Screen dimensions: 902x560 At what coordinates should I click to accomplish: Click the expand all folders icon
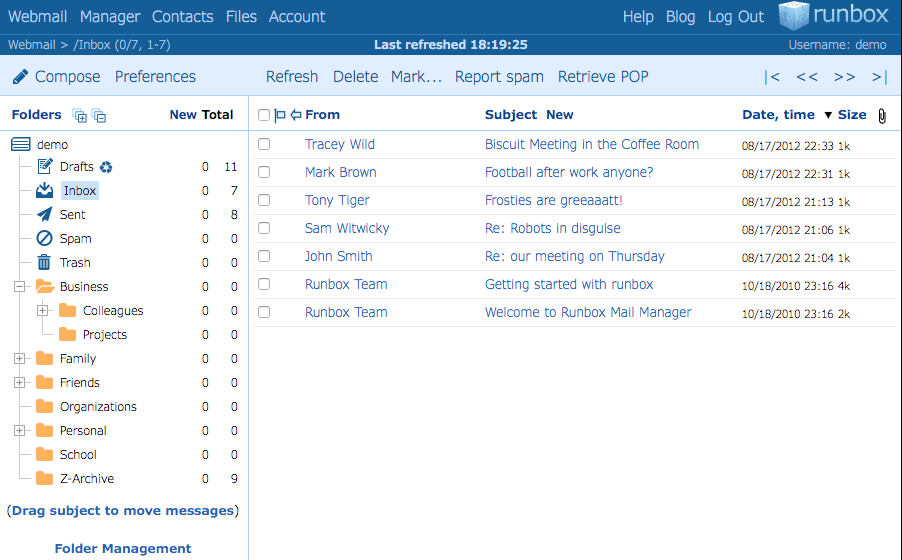coord(80,115)
